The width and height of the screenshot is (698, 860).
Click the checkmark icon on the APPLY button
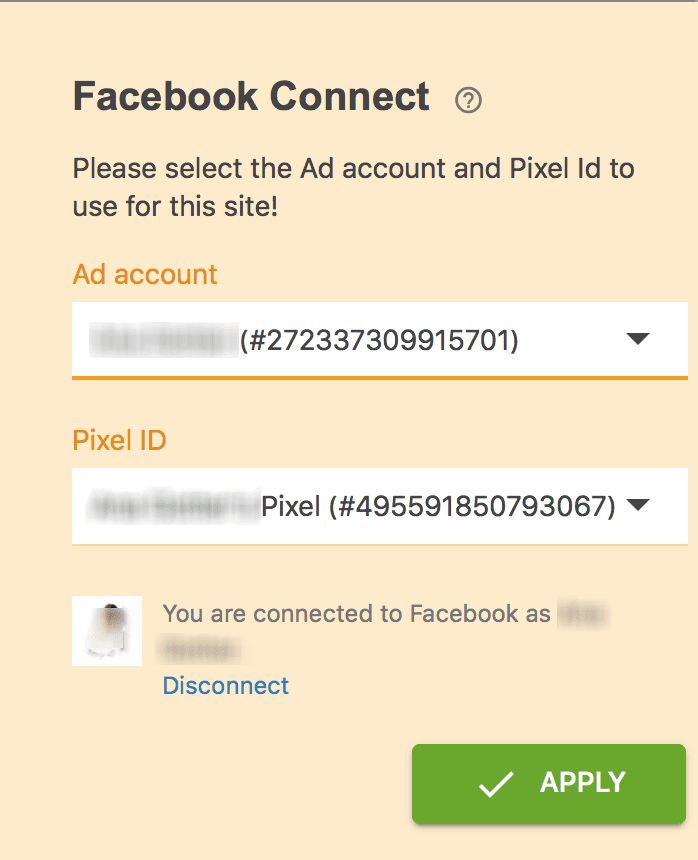tap(496, 784)
